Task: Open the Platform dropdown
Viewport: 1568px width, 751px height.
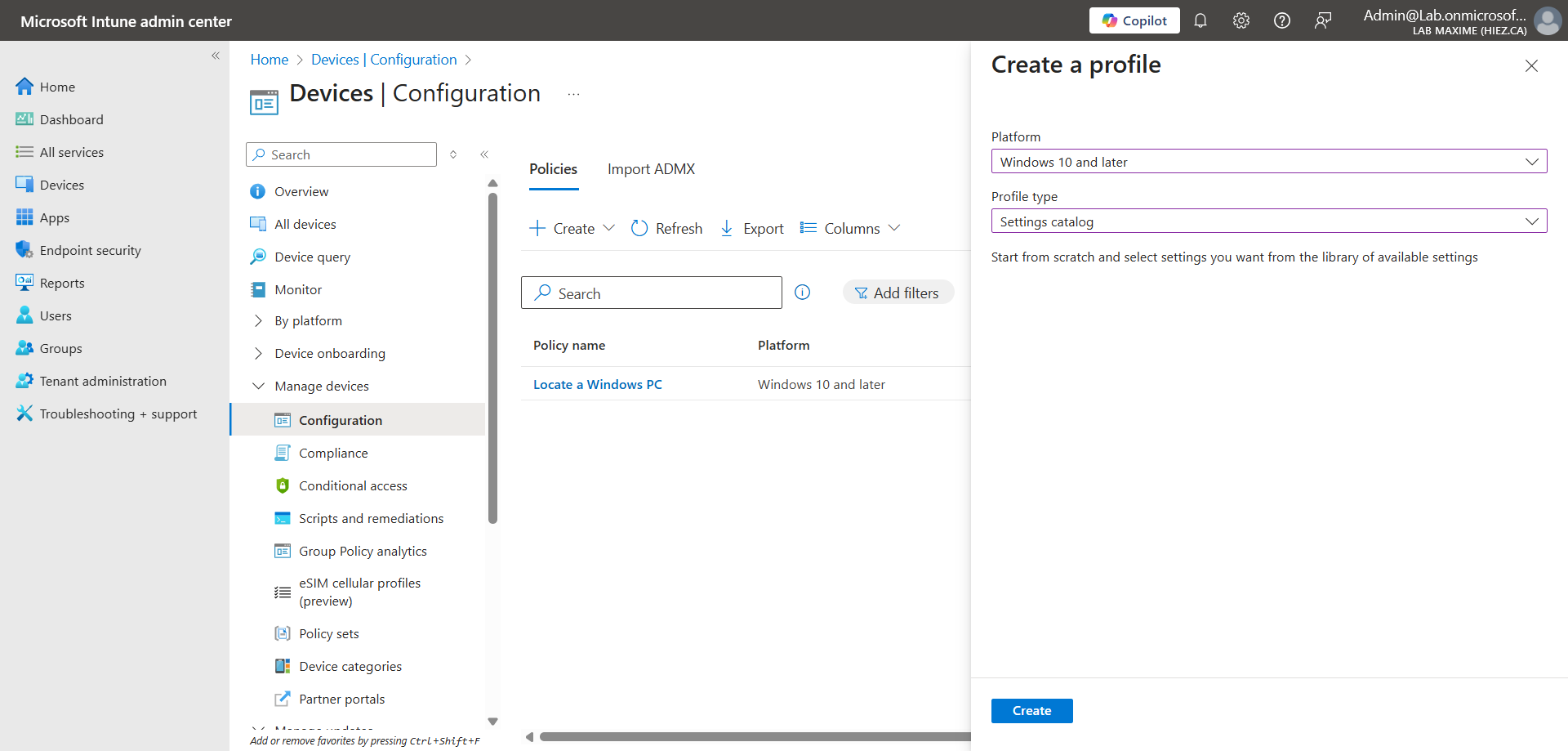Action: (x=1268, y=162)
